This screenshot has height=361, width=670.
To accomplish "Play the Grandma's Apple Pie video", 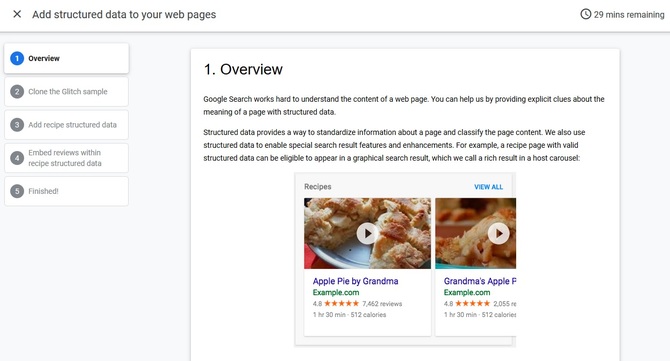I will click(x=498, y=233).
